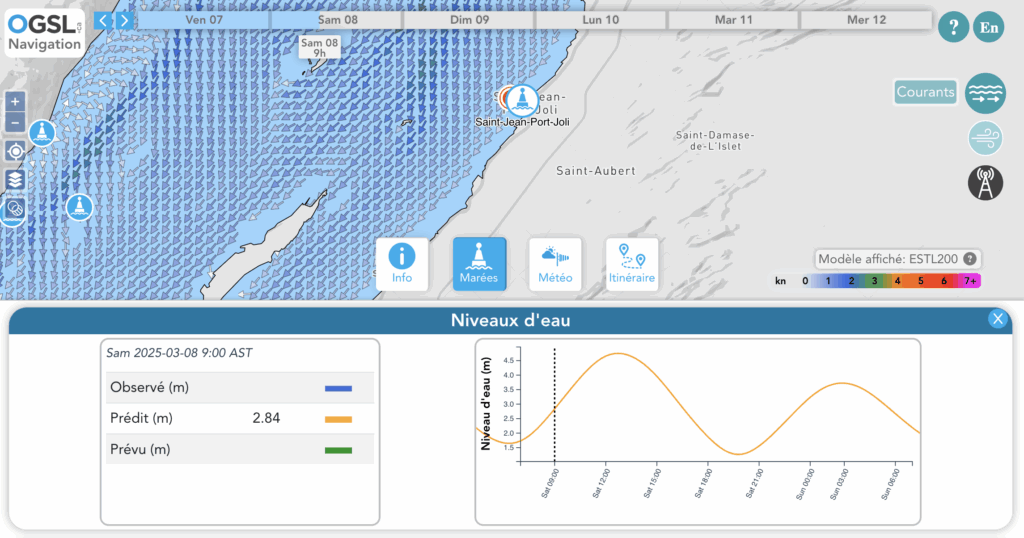Toggle the currents layer wave icon
Image resolution: width=1024 pixels, height=538 pixels.
[985, 92]
